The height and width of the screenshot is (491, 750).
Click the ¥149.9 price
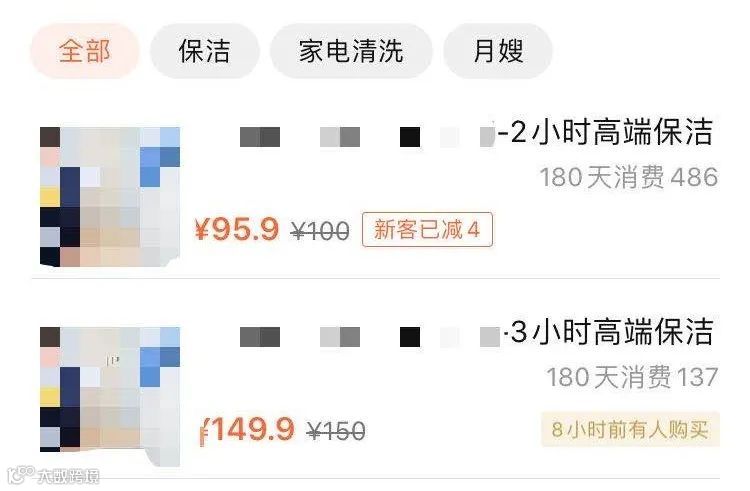coord(247,429)
